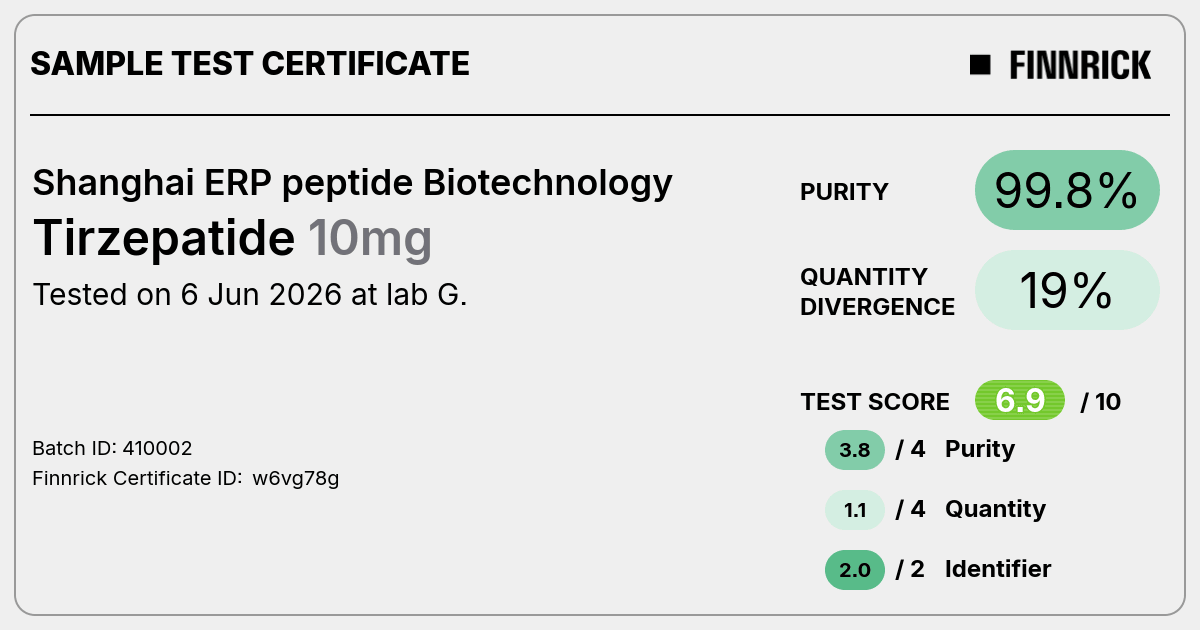Click the Quantity score label

coord(995,509)
